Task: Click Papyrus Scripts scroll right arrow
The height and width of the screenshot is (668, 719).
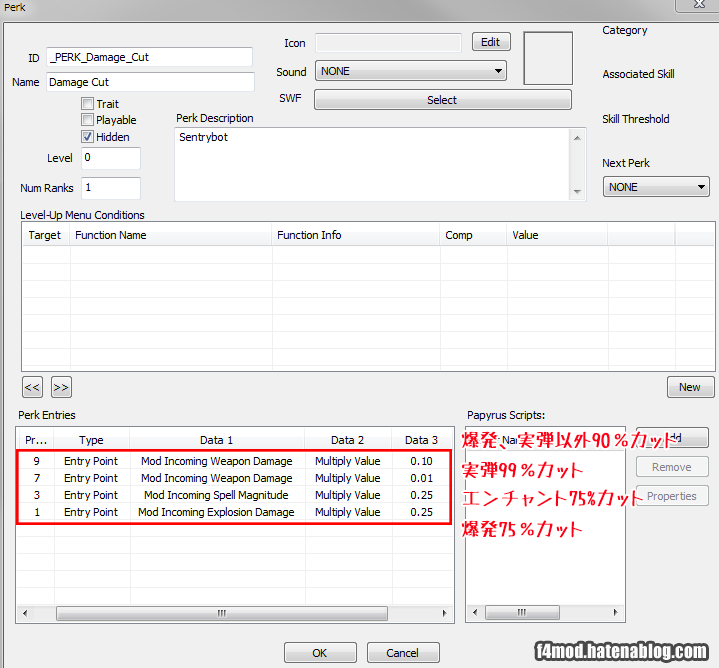Action: 615,612
